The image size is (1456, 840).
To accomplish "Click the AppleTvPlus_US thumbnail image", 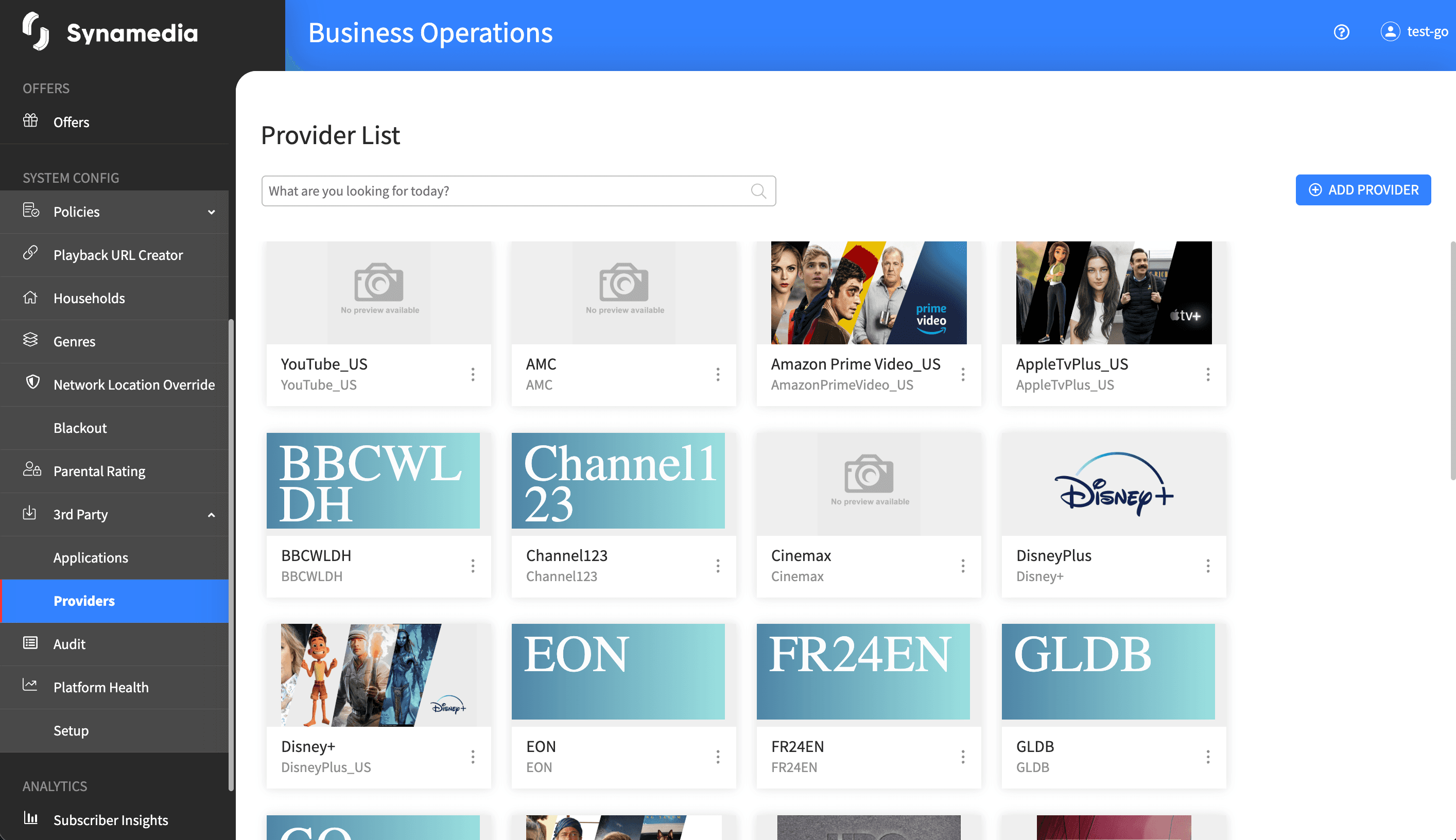I will 1114,293.
